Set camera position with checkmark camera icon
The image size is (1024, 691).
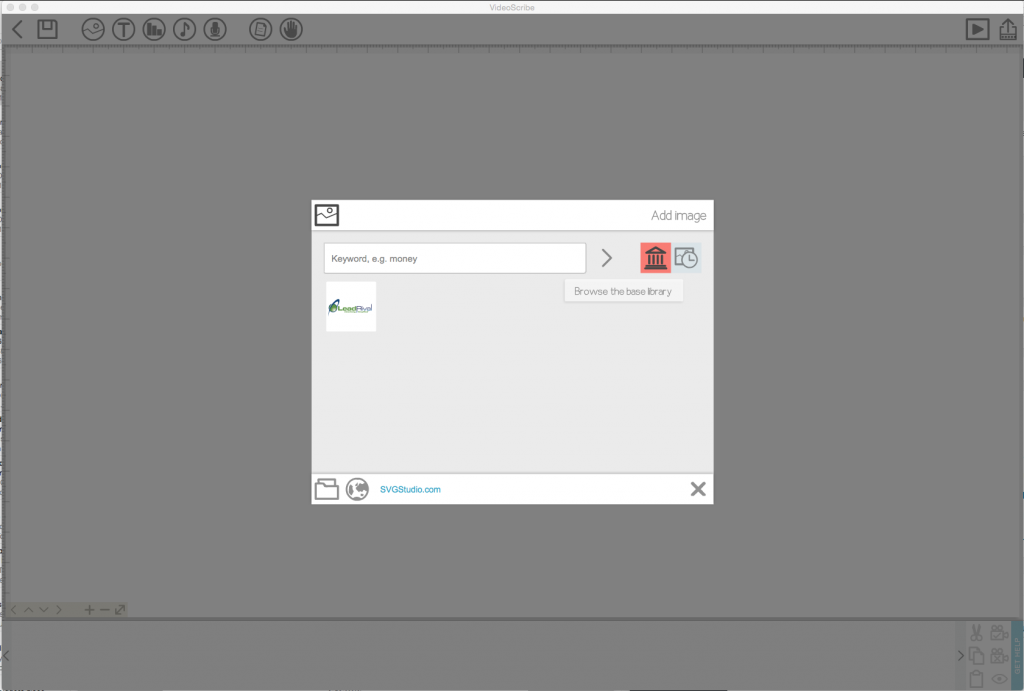(x=999, y=633)
